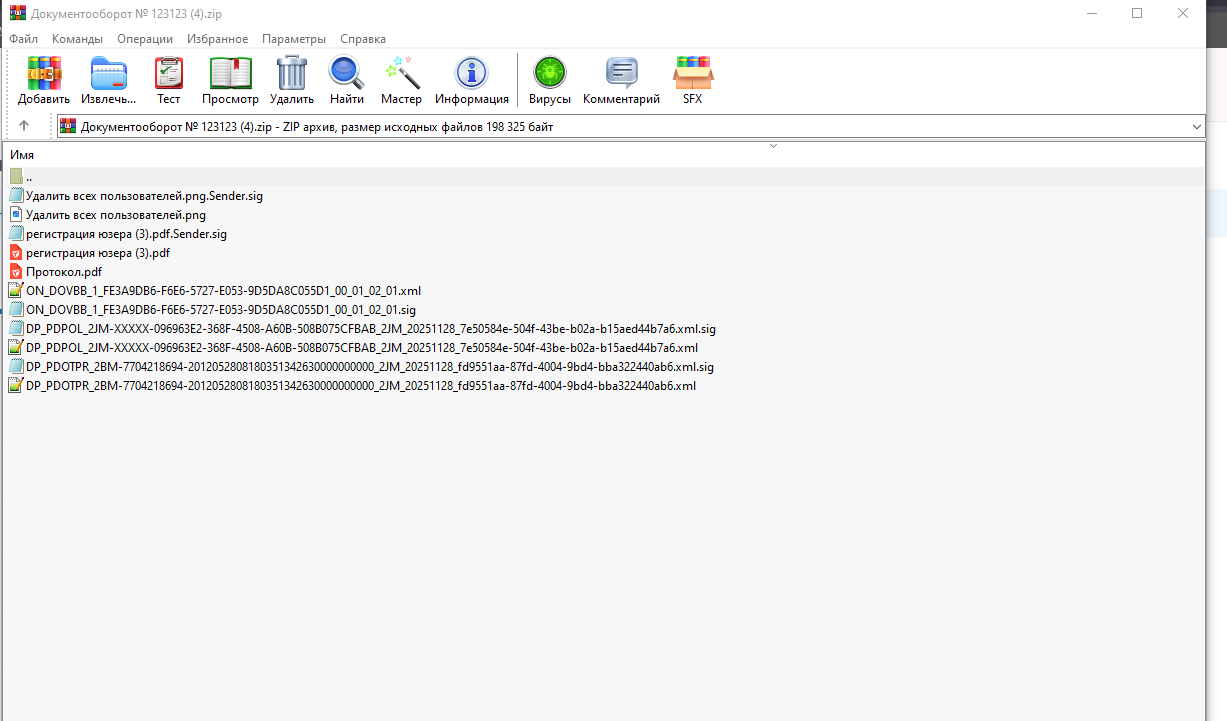Click icon of Удалить всех пользователей.png.Sender.sig
This screenshot has height=721, width=1227.
tap(16, 196)
